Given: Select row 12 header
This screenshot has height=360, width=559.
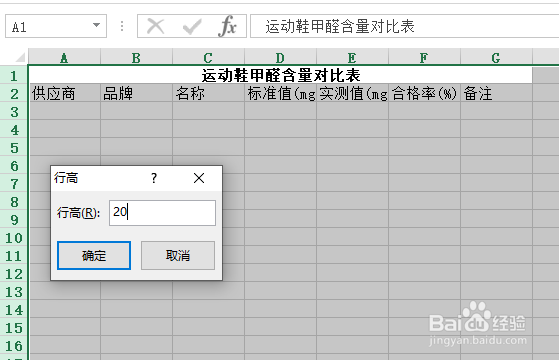Looking at the screenshot, I should [14, 273].
